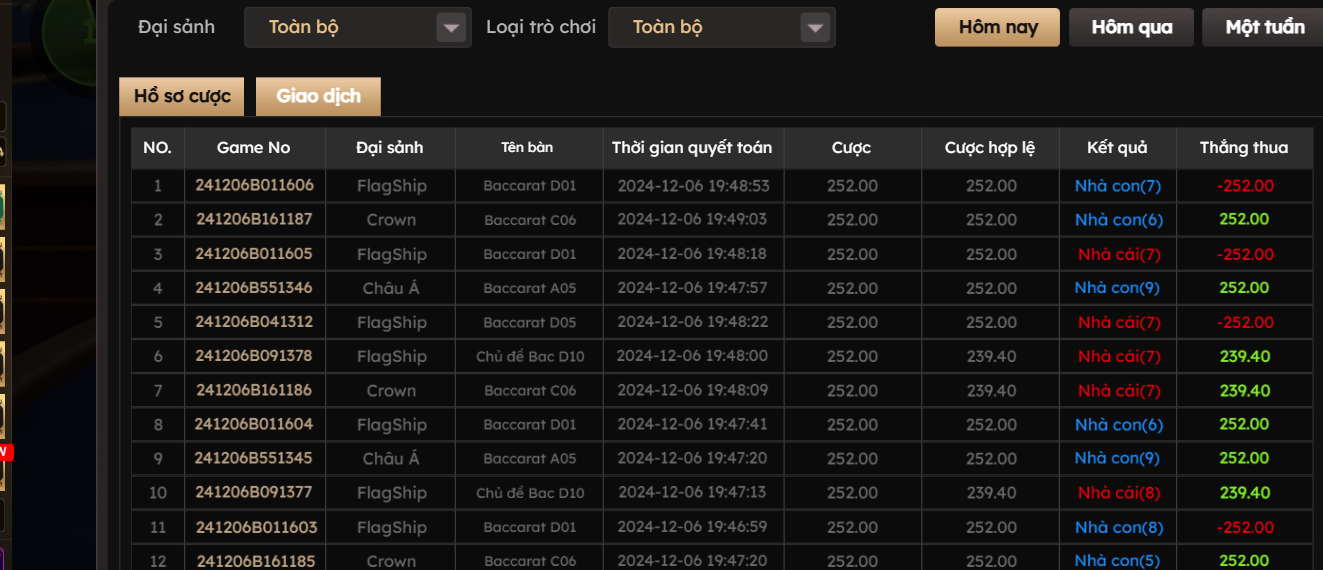Open game number 241206B011603
The height and width of the screenshot is (570, 1323).
click(x=254, y=527)
